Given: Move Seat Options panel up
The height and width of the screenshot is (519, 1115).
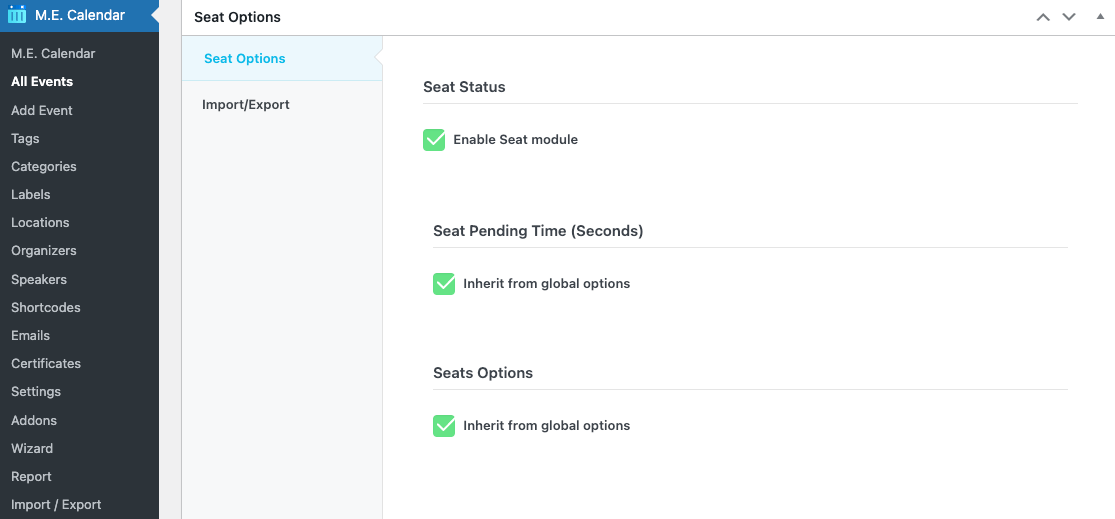Looking at the screenshot, I should coord(1043,17).
